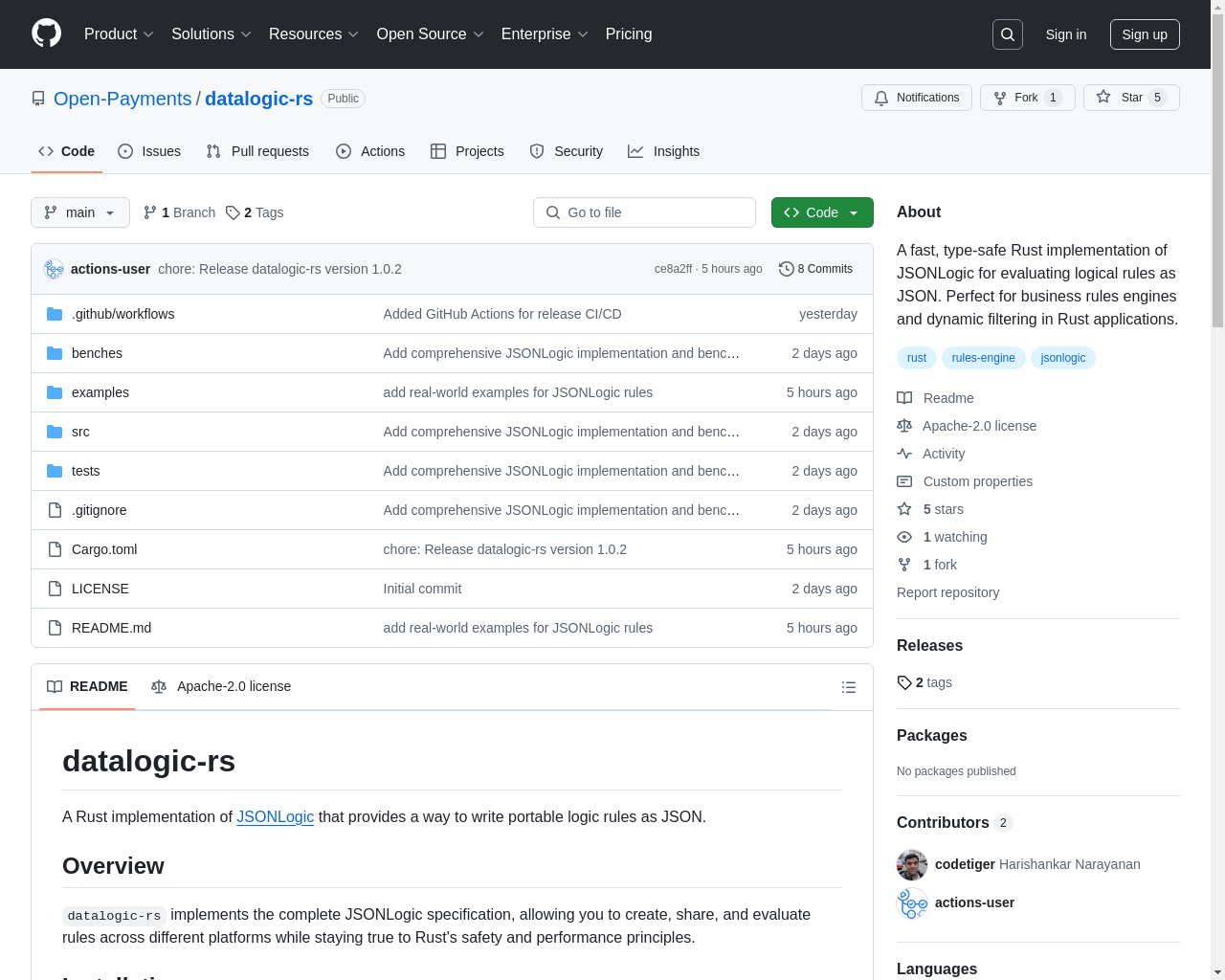The width and height of the screenshot is (1225, 980).
Task: View the 1 Branch link
Action: click(179, 212)
